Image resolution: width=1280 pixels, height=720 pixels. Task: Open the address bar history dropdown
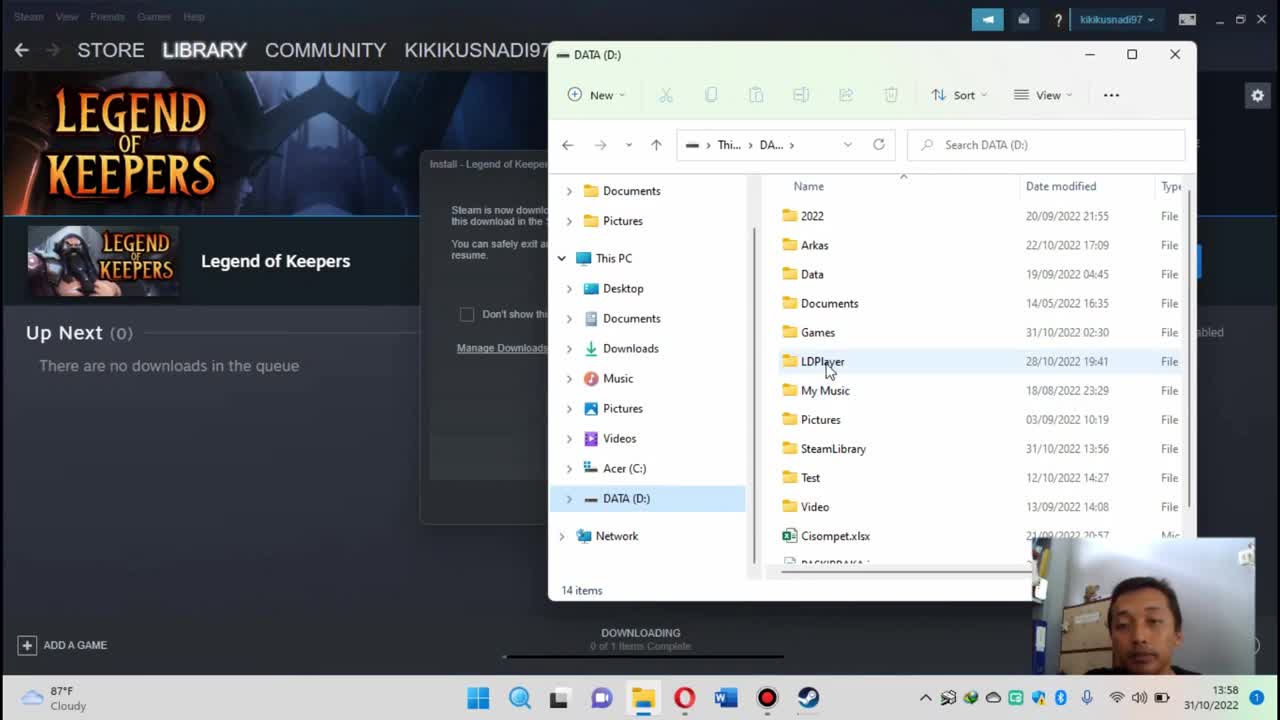point(847,145)
